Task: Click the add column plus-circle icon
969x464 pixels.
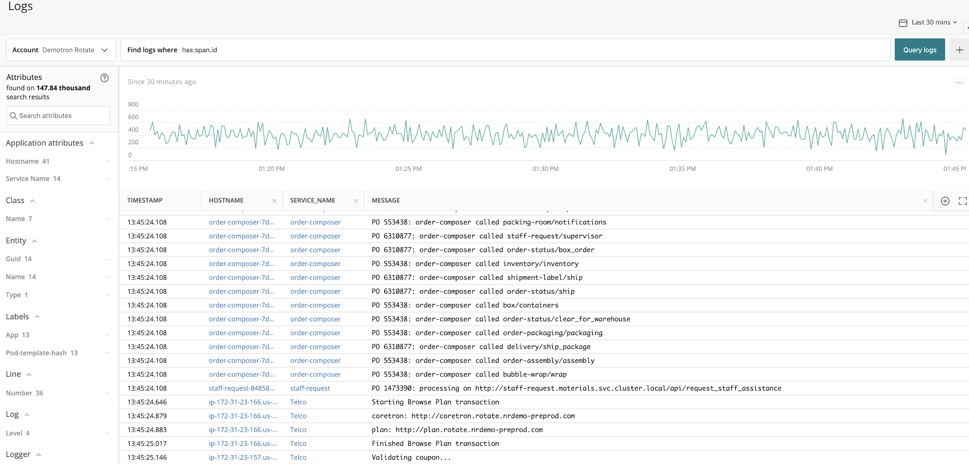Action: (x=945, y=201)
